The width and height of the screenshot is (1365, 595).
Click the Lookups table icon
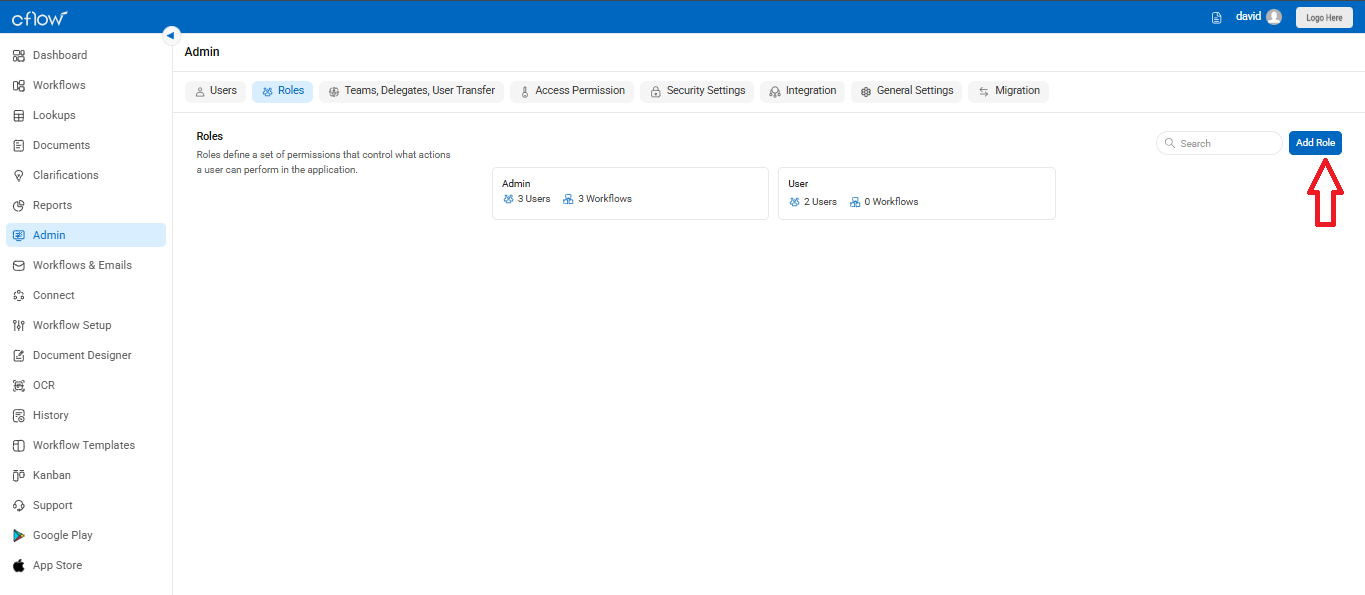(19, 115)
